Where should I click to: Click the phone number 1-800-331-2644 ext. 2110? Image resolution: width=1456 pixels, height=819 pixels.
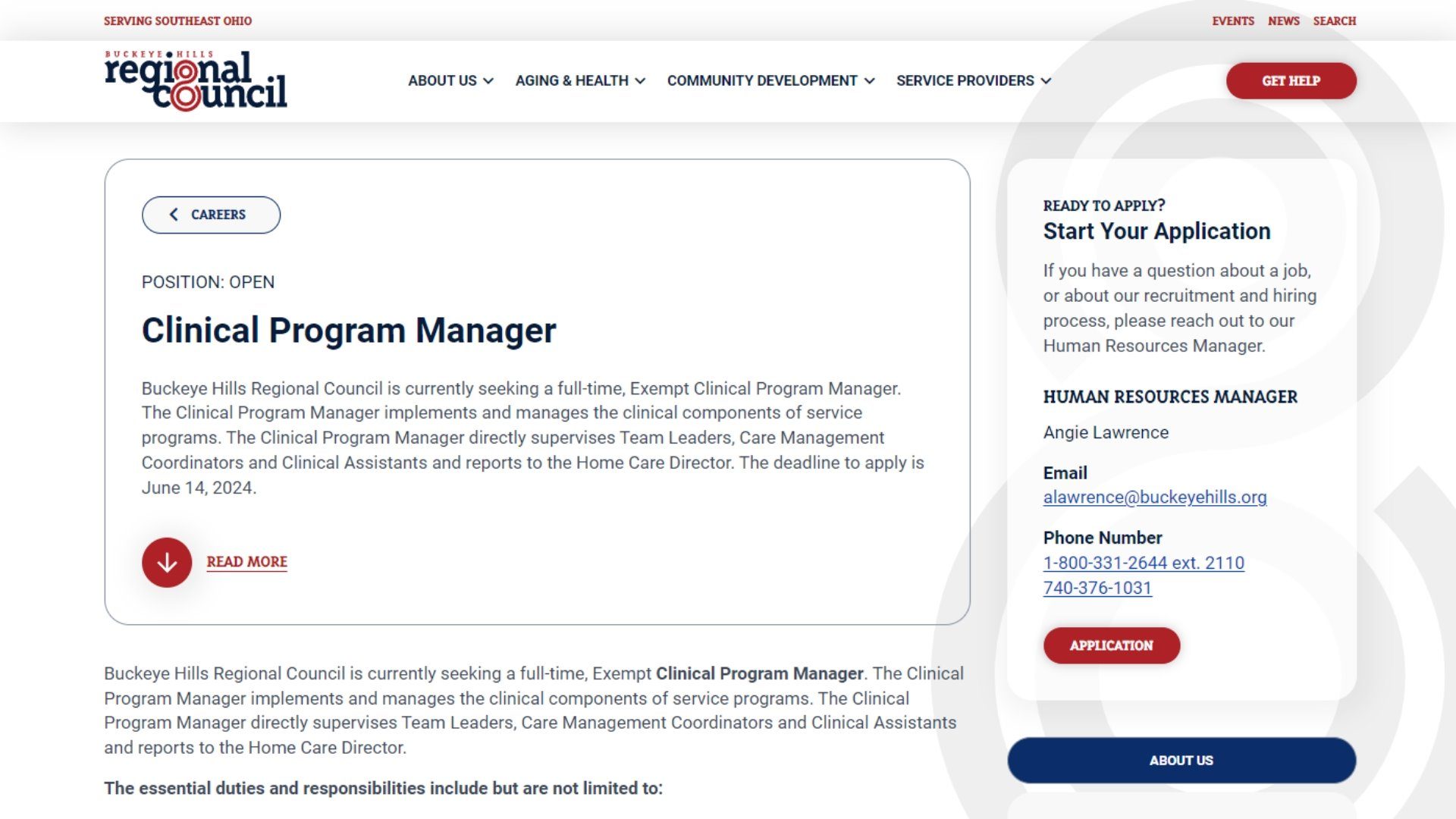[1143, 562]
